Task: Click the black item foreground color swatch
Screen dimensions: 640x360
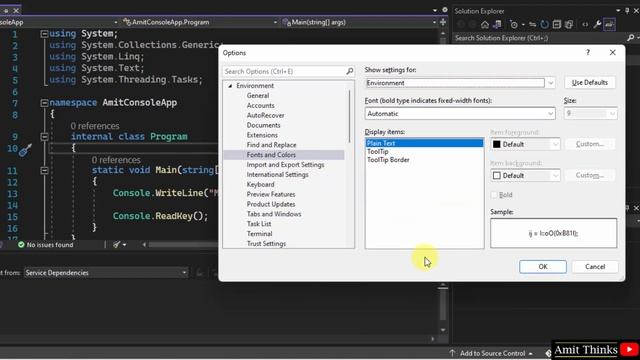Action: tap(497, 144)
